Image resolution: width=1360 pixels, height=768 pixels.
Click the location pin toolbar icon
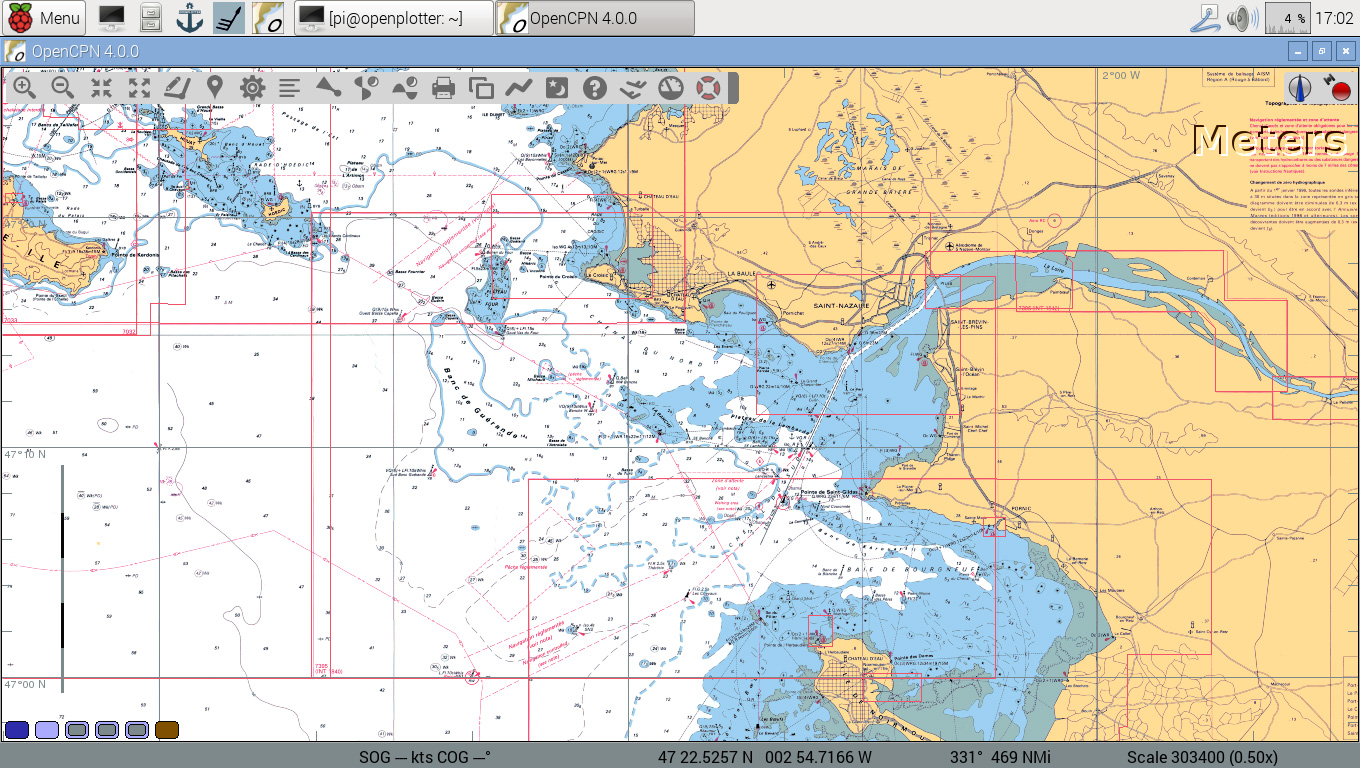click(215, 88)
